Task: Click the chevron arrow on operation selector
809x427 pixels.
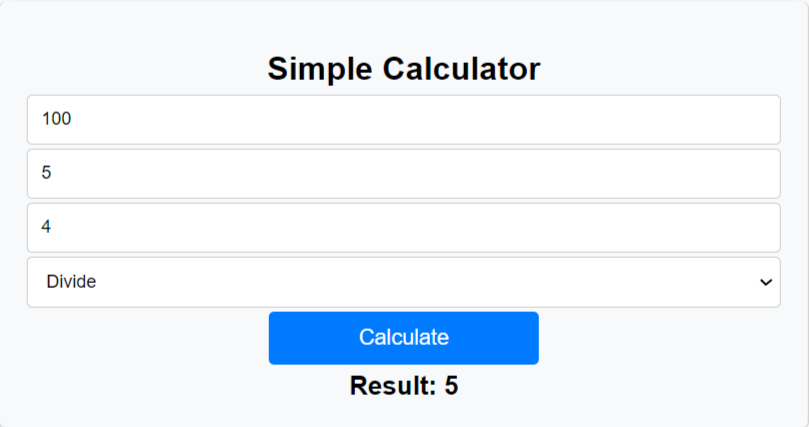Action: 766,282
